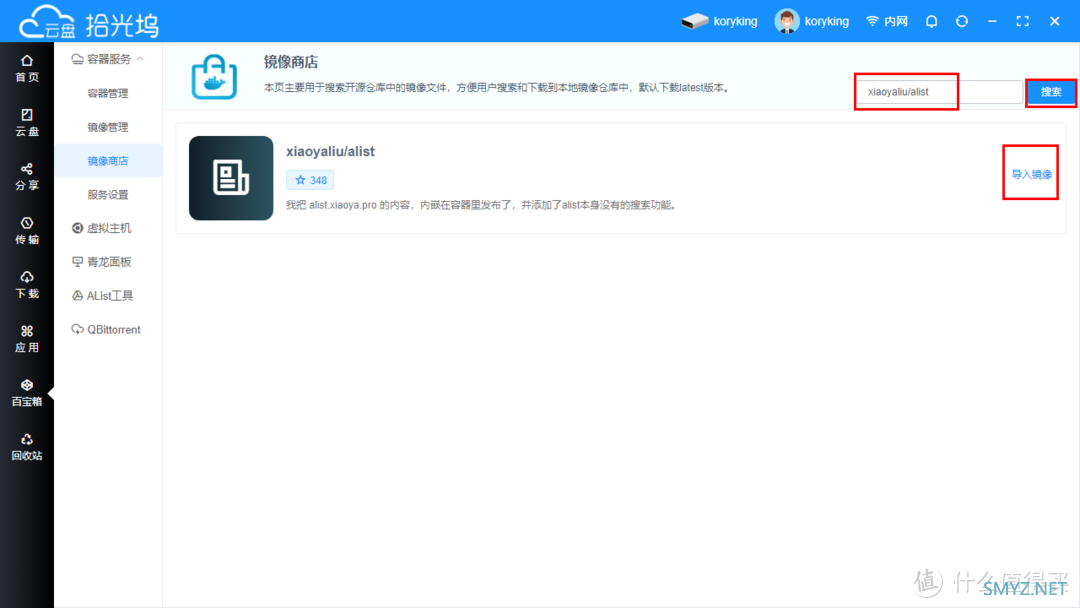Click the 镜像商店 page heading
The height and width of the screenshot is (608, 1080).
pos(291,62)
